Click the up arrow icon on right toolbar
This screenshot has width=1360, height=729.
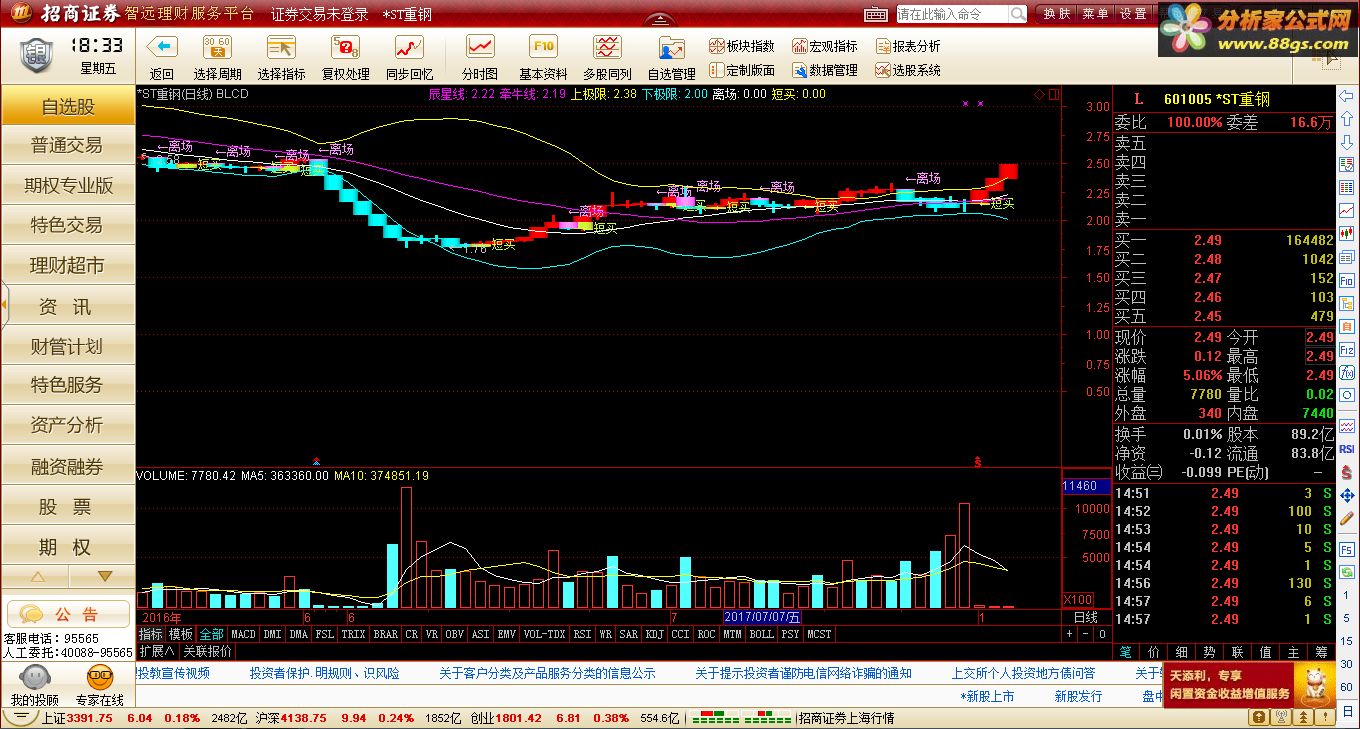1346,119
